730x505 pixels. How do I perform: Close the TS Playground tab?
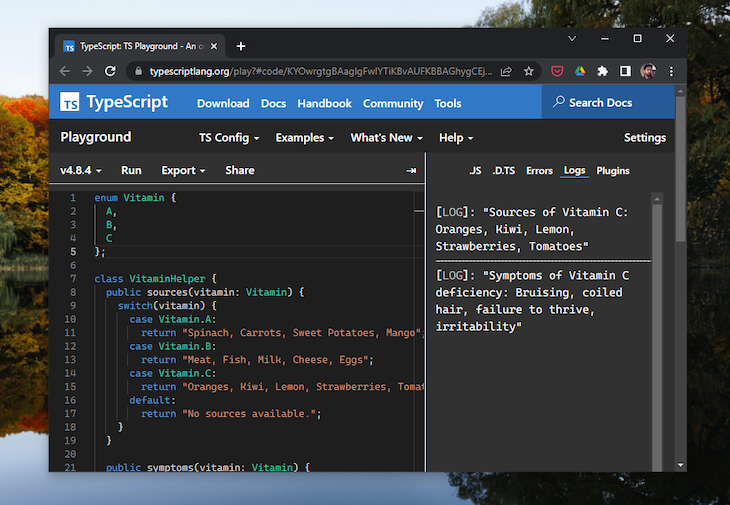[x=214, y=46]
